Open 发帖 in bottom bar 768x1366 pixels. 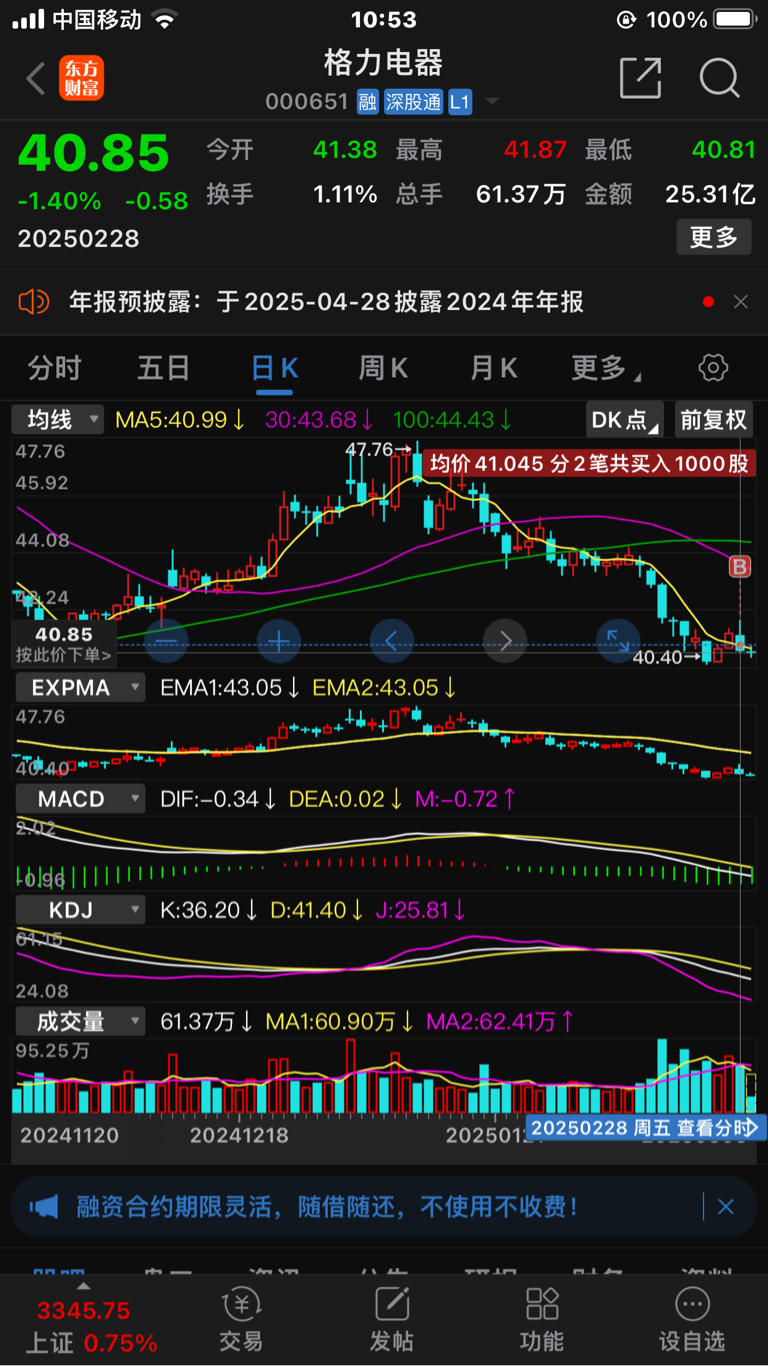click(x=392, y=1319)
